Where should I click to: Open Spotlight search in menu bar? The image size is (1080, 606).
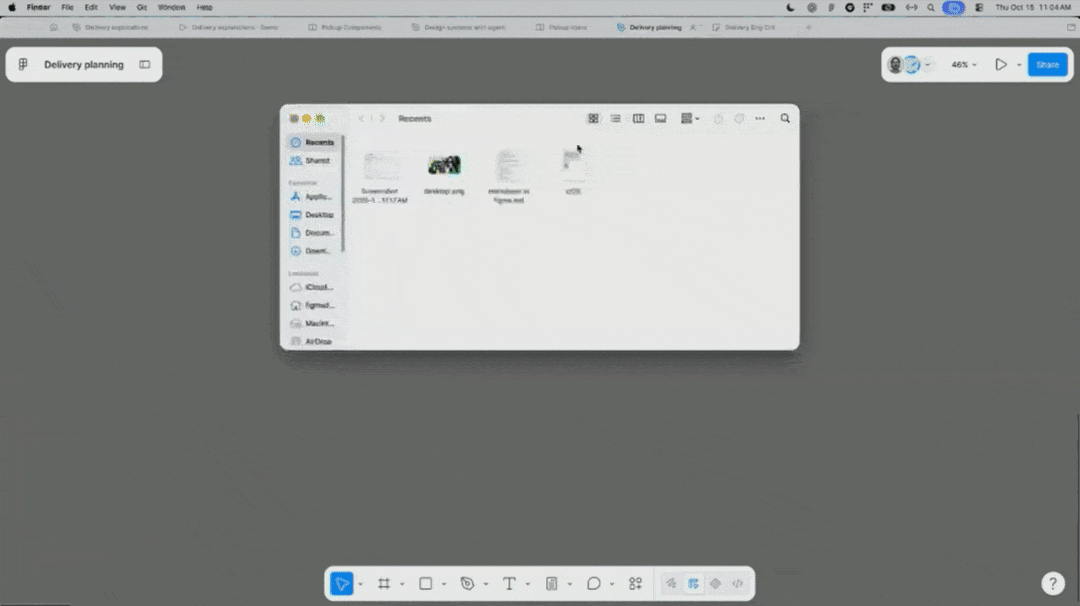(931, 8)
